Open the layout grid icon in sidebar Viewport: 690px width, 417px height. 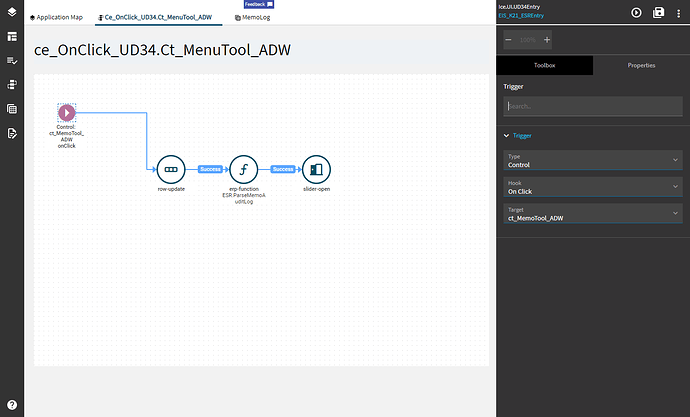click(x=12, y=37)
